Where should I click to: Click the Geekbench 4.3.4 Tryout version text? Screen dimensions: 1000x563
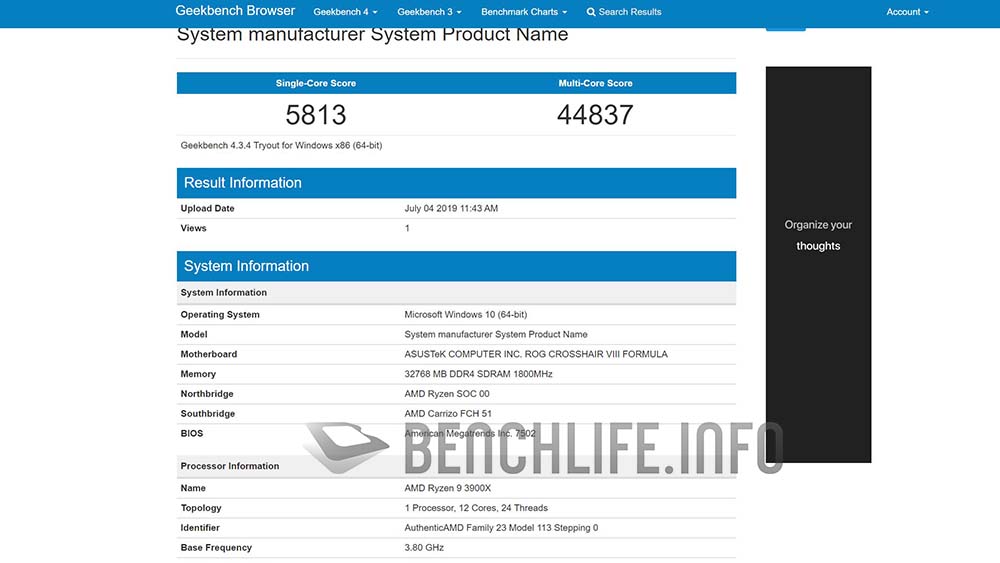(281, 145)
